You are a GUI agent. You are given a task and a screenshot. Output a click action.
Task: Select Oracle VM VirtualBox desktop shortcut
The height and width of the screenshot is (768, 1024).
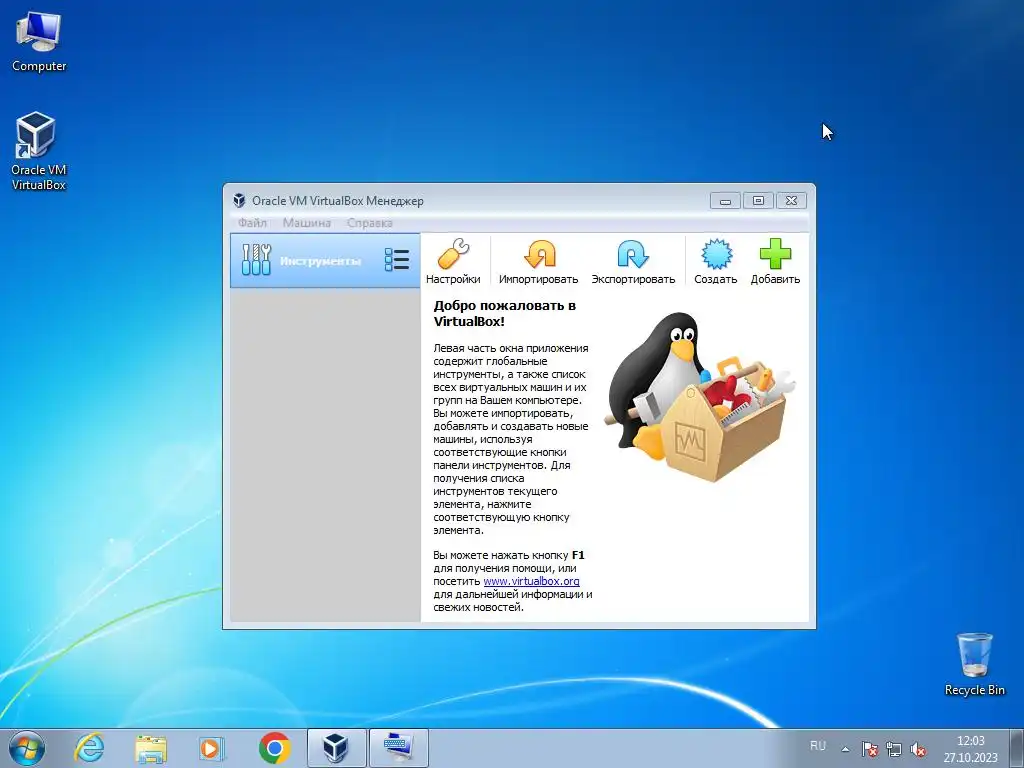[39, 152]
